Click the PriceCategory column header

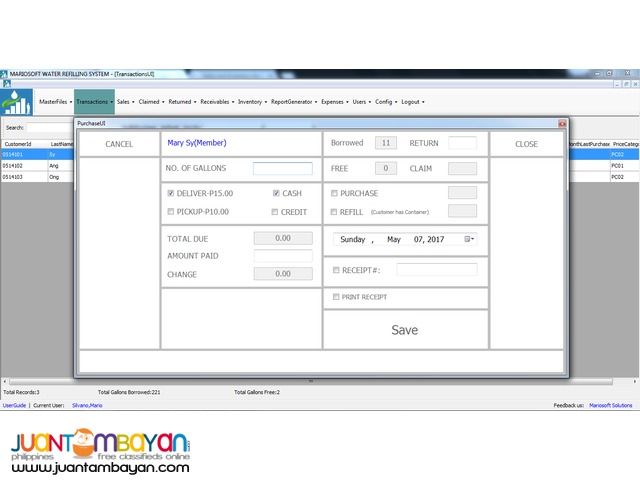[625, 144]
